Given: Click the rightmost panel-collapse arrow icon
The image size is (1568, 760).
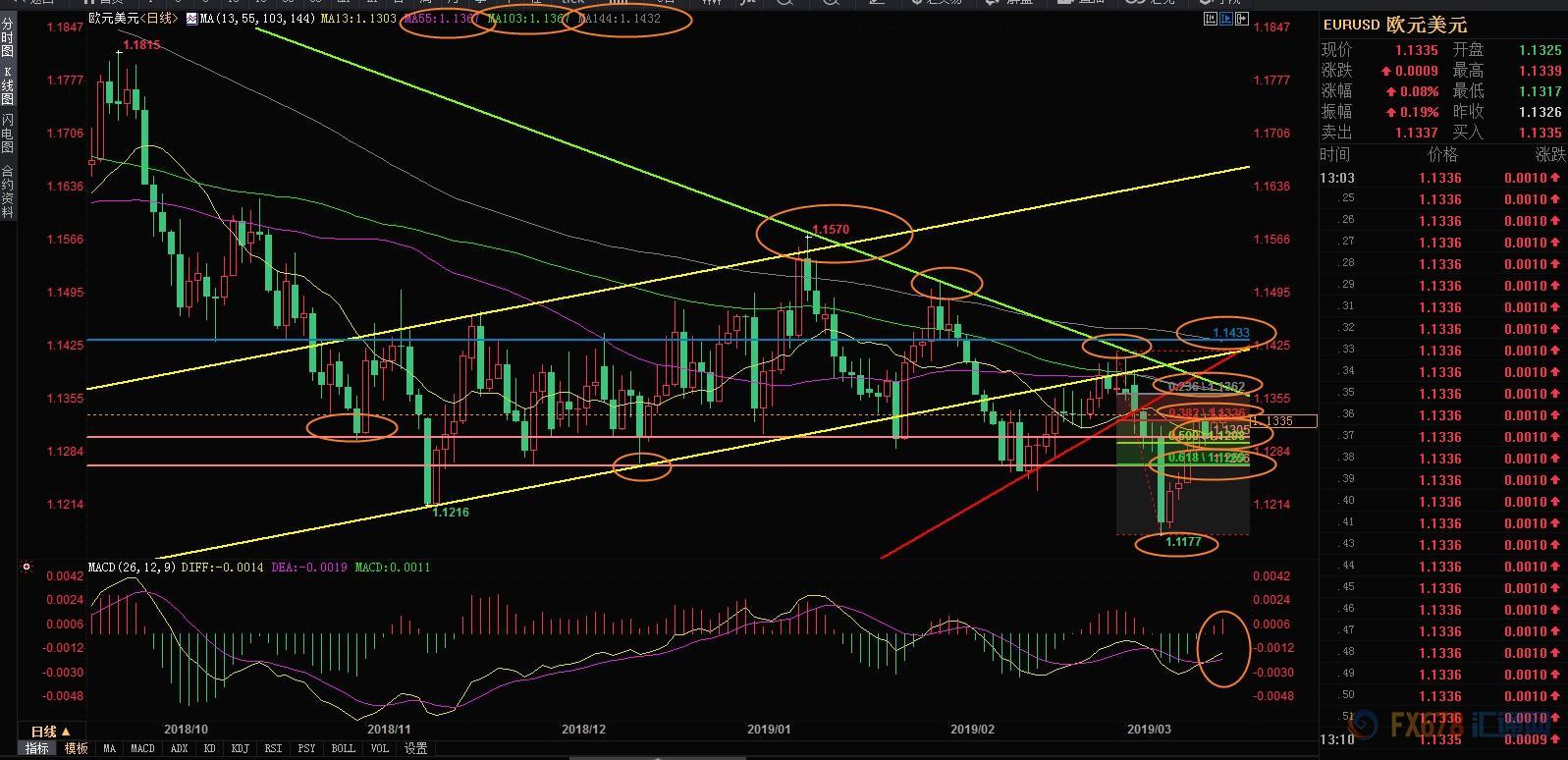Looking at the screenshot, I should pyautogui.click(x=1244, y=19).
